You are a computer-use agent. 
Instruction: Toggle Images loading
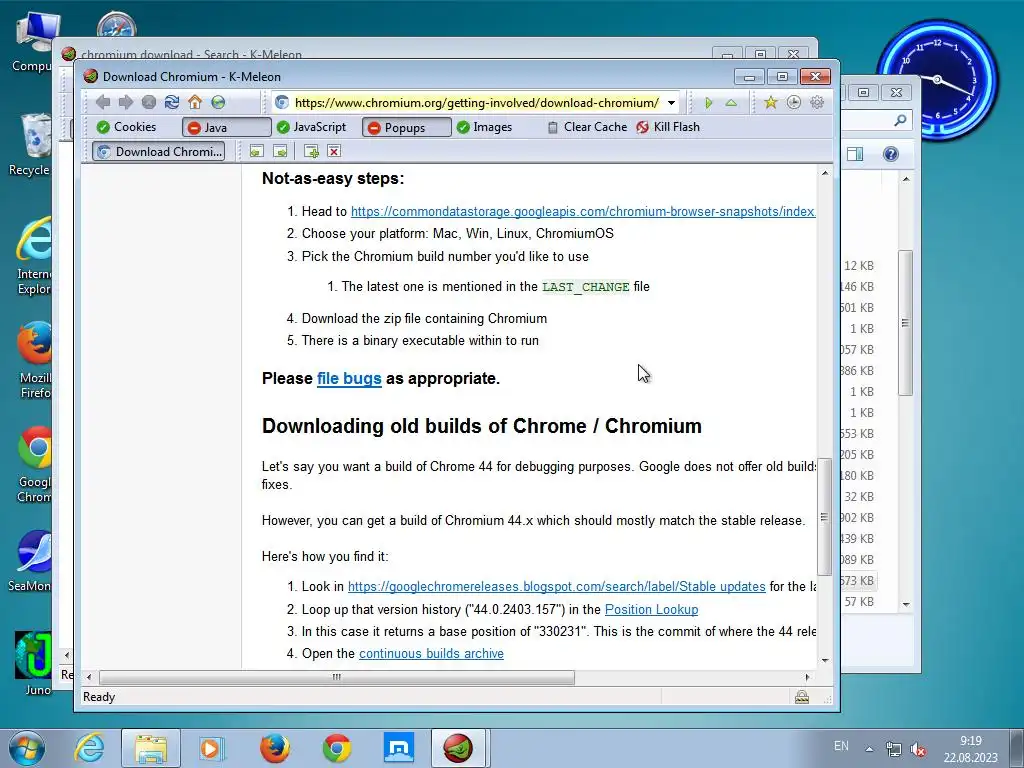pos(484,127)
